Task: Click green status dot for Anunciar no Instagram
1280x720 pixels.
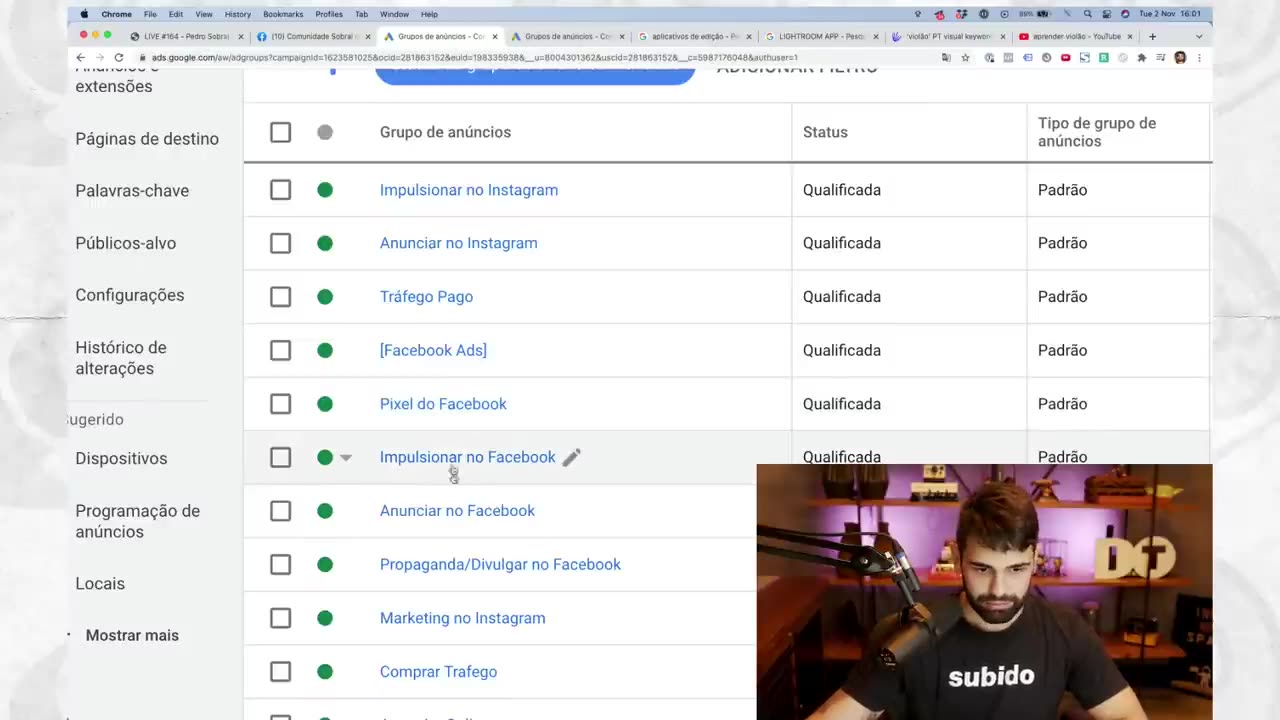Action: tap(325, 243)
